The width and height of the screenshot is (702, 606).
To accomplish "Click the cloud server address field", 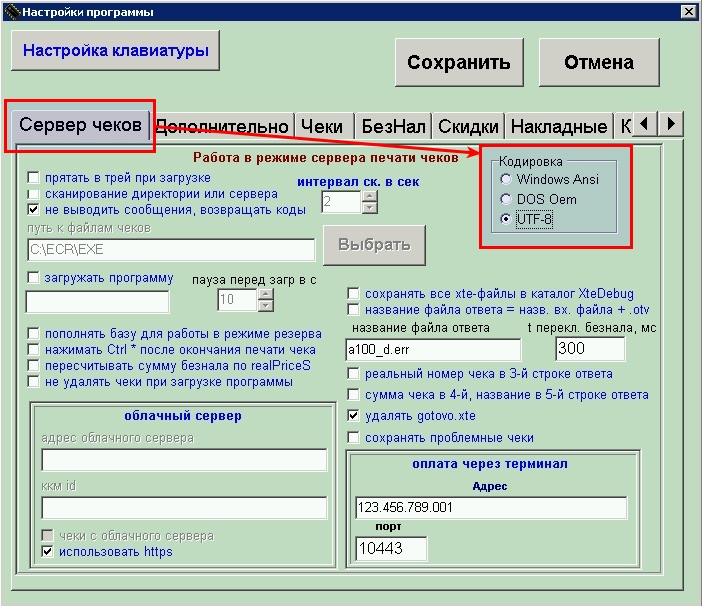I will click(x=184, y=460).
